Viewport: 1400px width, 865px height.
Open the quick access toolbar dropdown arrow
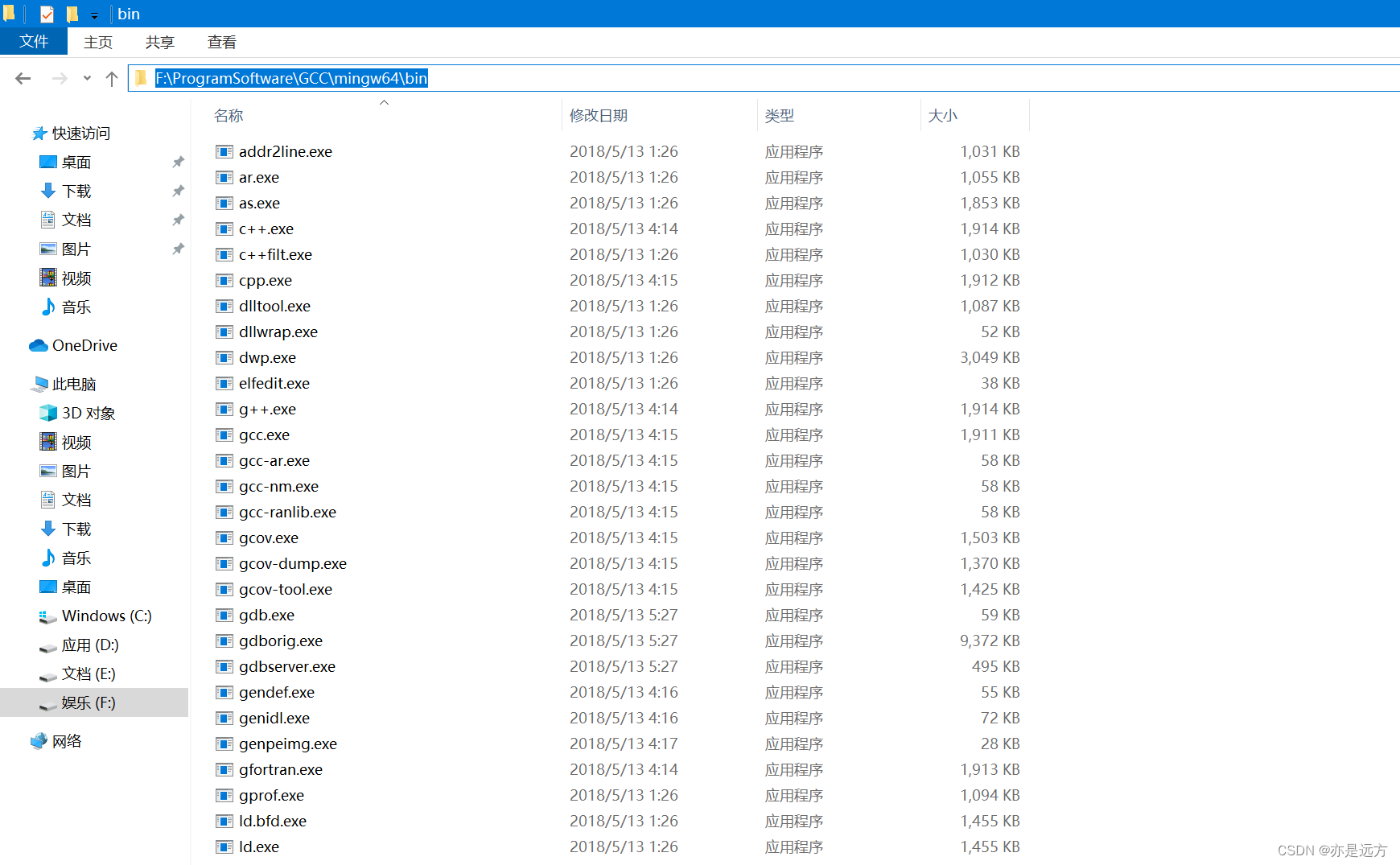94,15
